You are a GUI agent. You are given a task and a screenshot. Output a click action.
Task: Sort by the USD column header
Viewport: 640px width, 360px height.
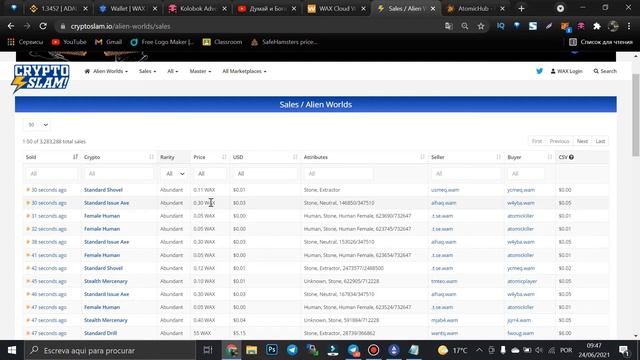(x=264, y=157)
